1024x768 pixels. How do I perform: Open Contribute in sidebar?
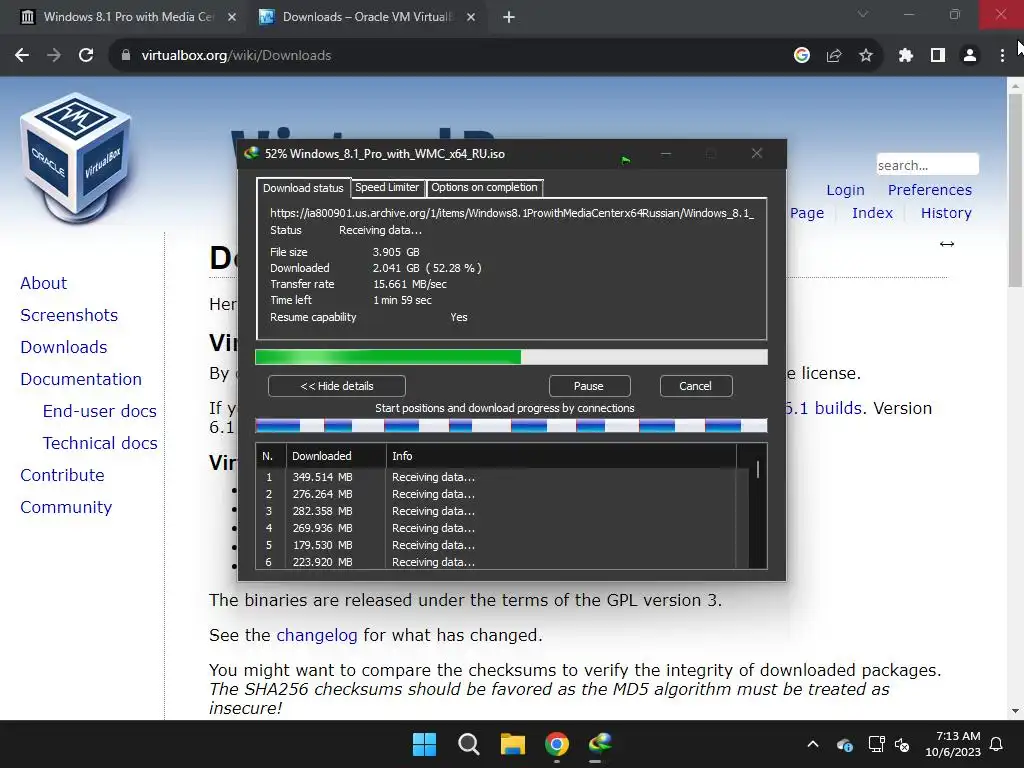point(63,475)
